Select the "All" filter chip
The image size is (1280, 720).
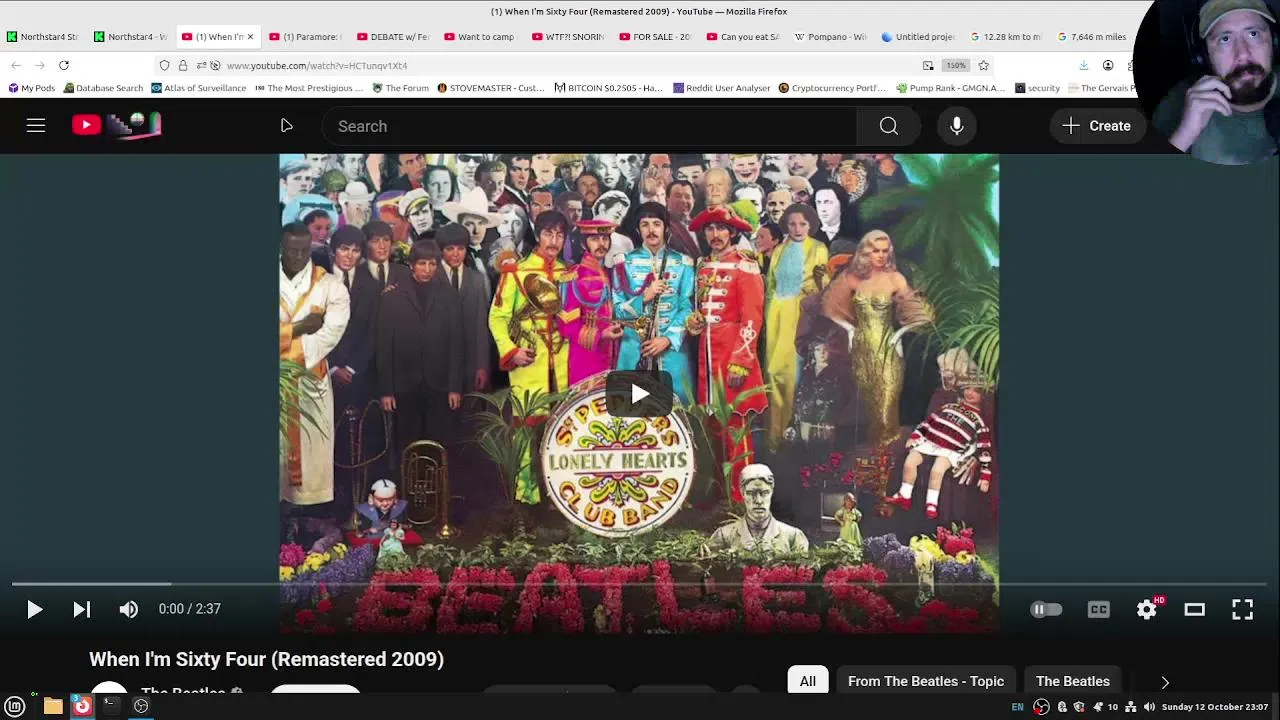pyautogui.click(x=807, y=681)
